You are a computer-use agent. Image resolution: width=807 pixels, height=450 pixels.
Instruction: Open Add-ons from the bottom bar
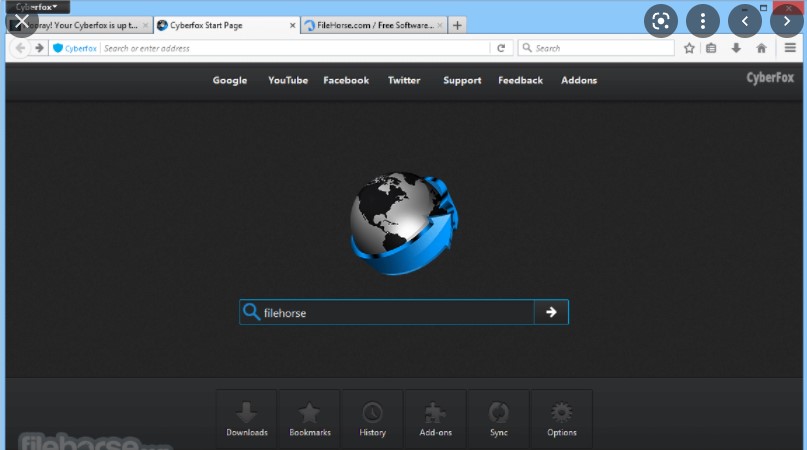435,419
